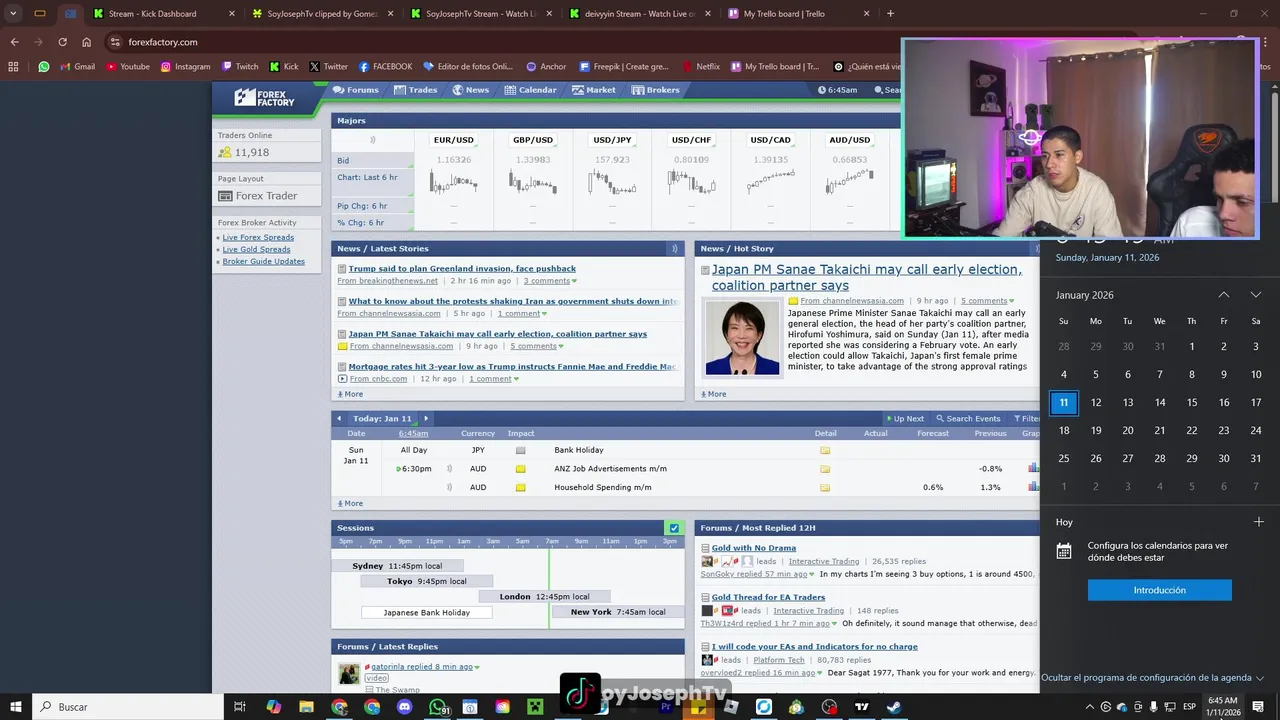Reload the page with the browser refresh icon
1280x720 pixels.
pos(62,42)
